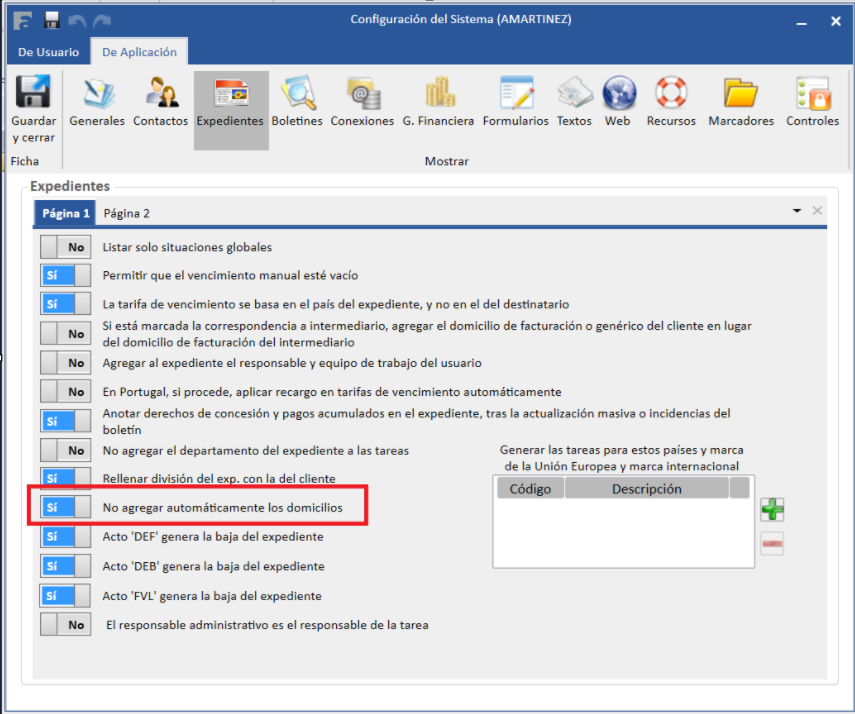
Task: Open the Formularios ribbon icon
Action: 515,94
